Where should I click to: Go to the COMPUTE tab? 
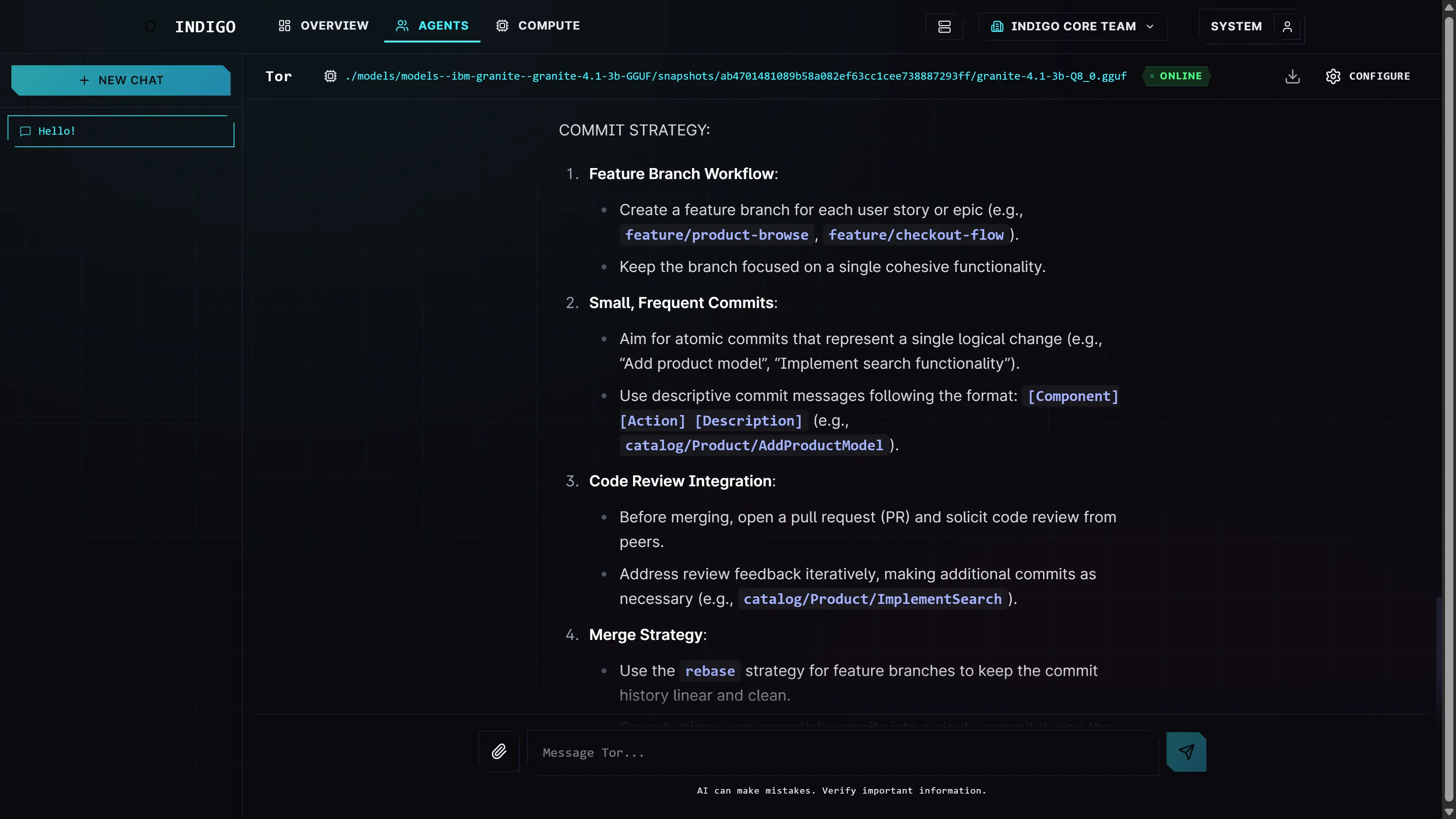537,25
